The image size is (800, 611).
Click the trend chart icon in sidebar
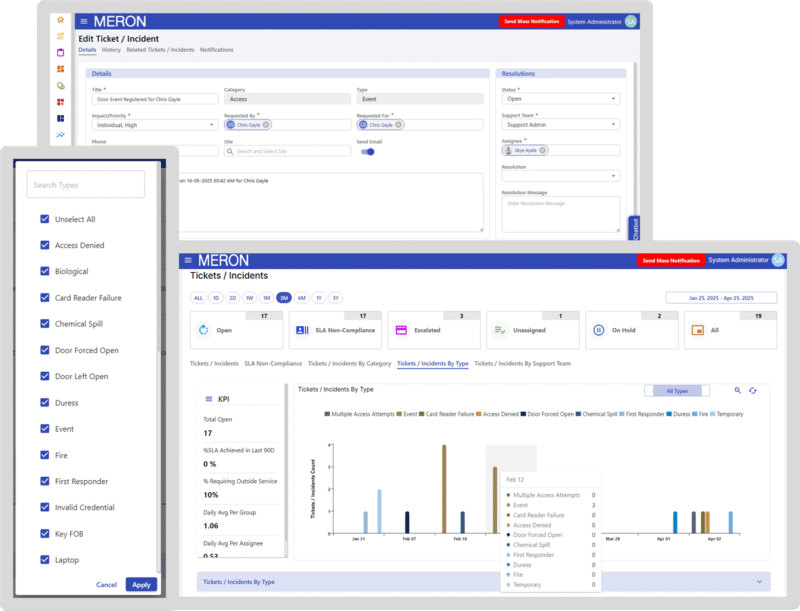point(61,135)
